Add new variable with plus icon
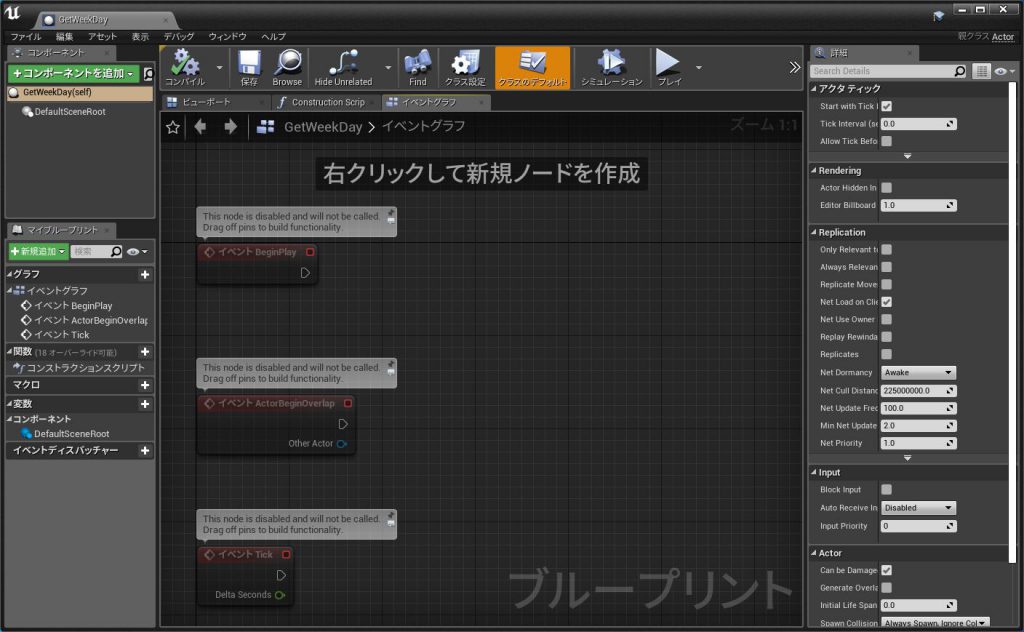The image size is (1024, 632). [145, 404]
